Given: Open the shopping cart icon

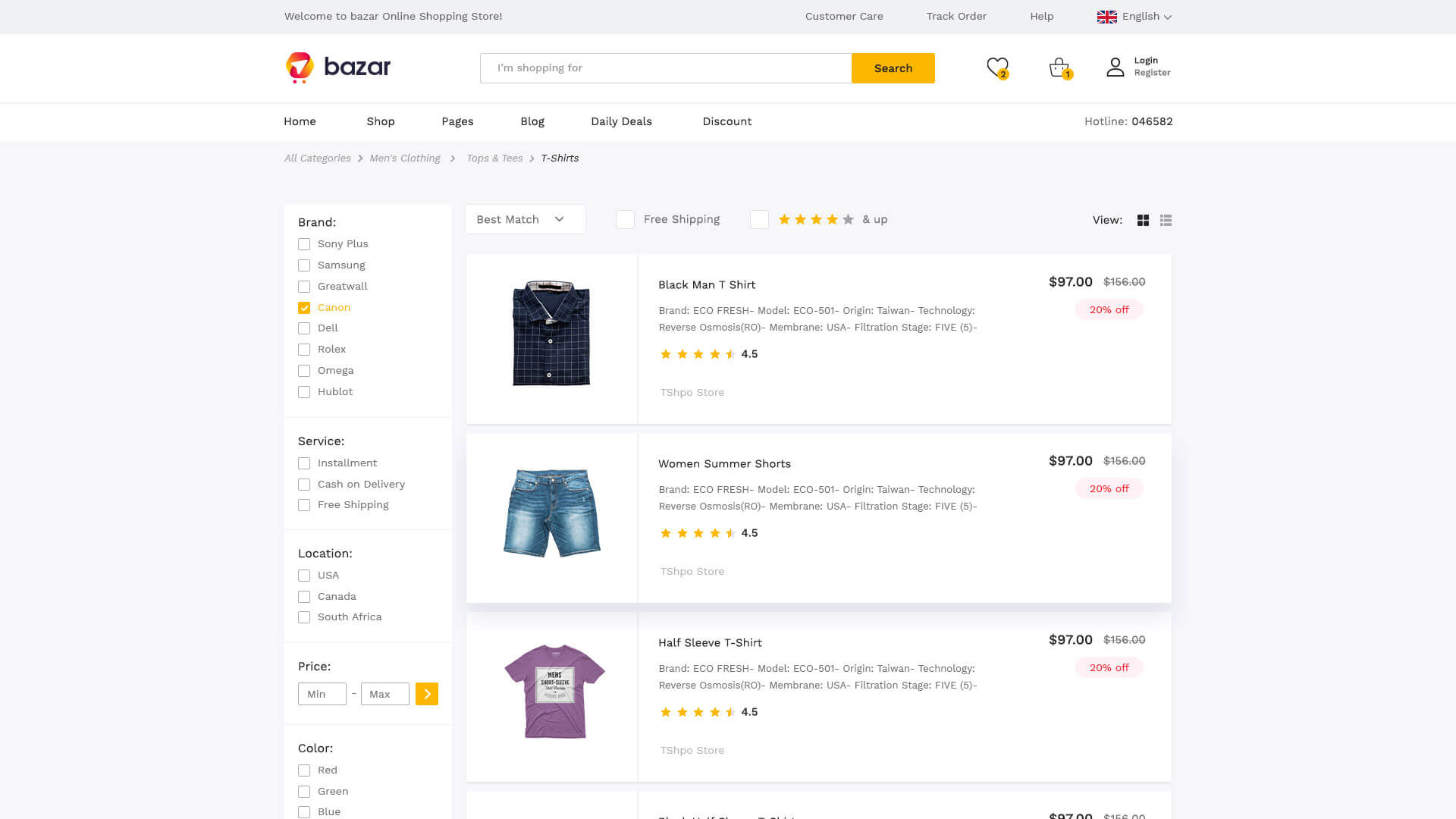Looking at the screenshot, I should tap(1059, 68).
